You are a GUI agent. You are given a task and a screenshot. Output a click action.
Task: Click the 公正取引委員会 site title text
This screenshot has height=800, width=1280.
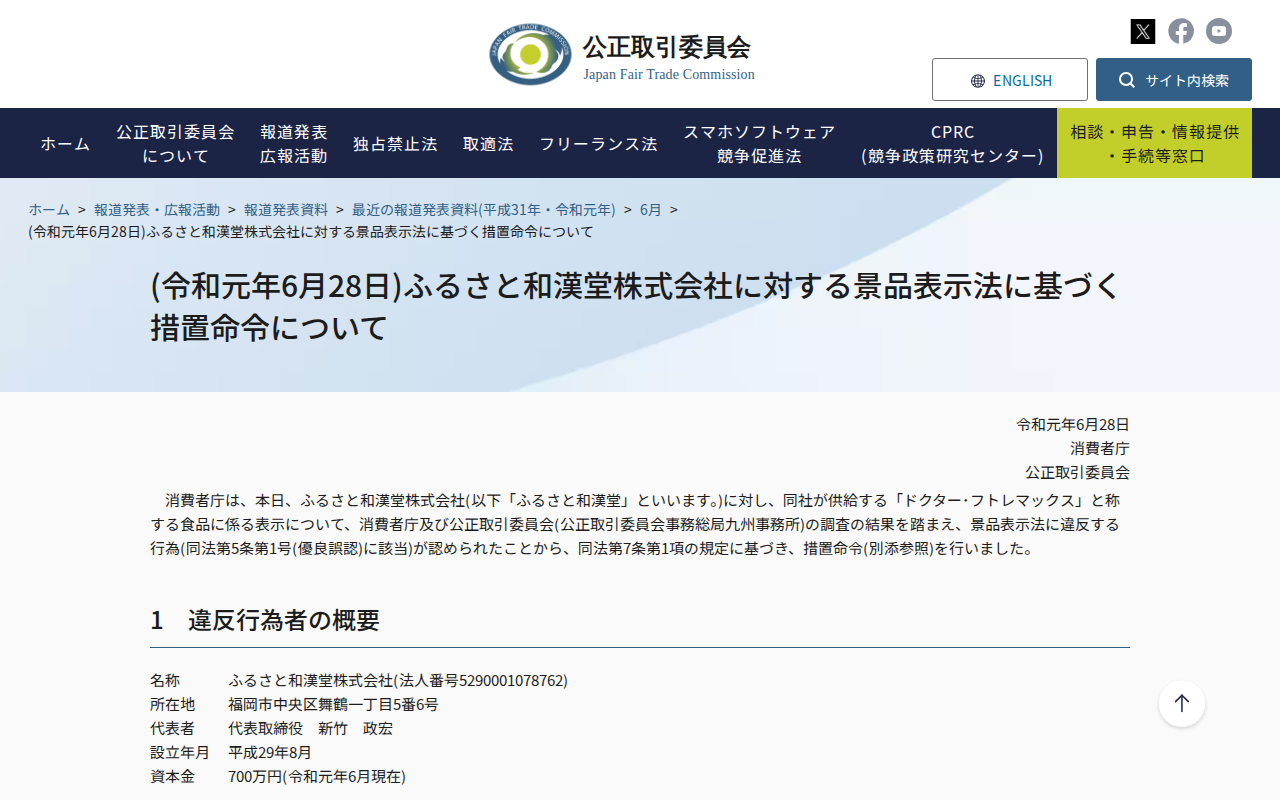pyautogui.click(x=667, y=47)
